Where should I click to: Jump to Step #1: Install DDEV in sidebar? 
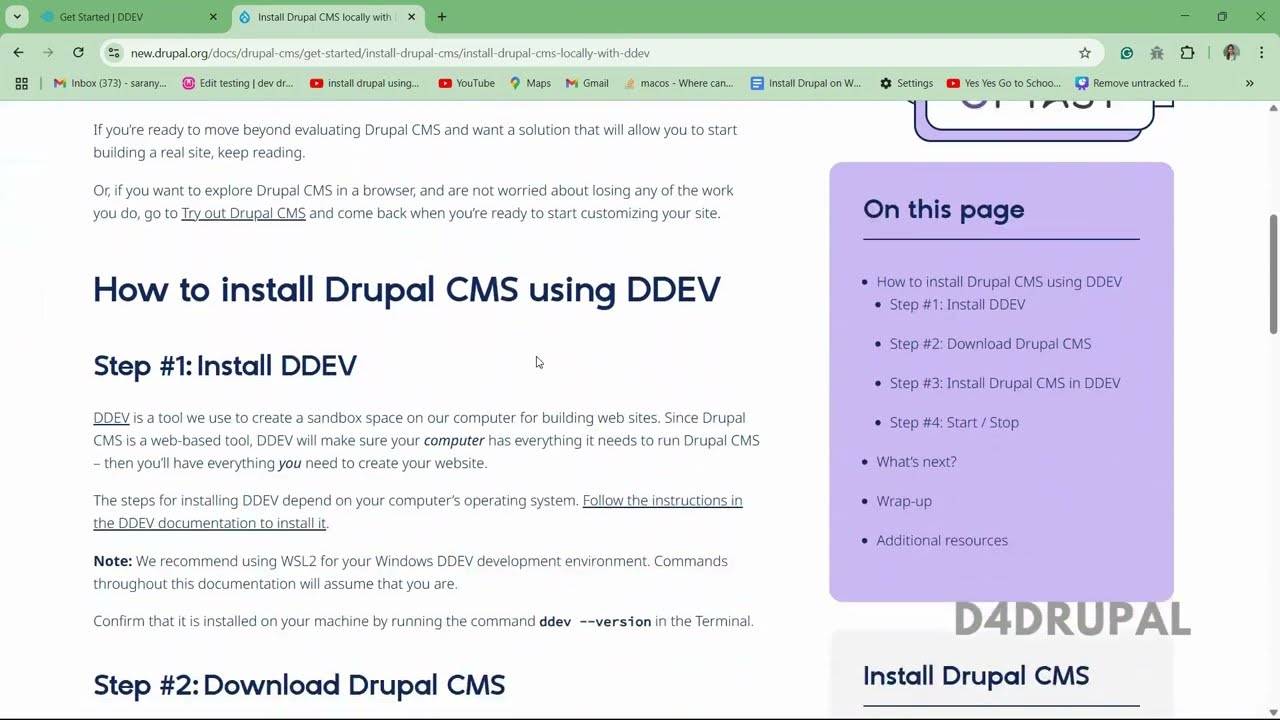pyautogui.click(x=957, y=304)
